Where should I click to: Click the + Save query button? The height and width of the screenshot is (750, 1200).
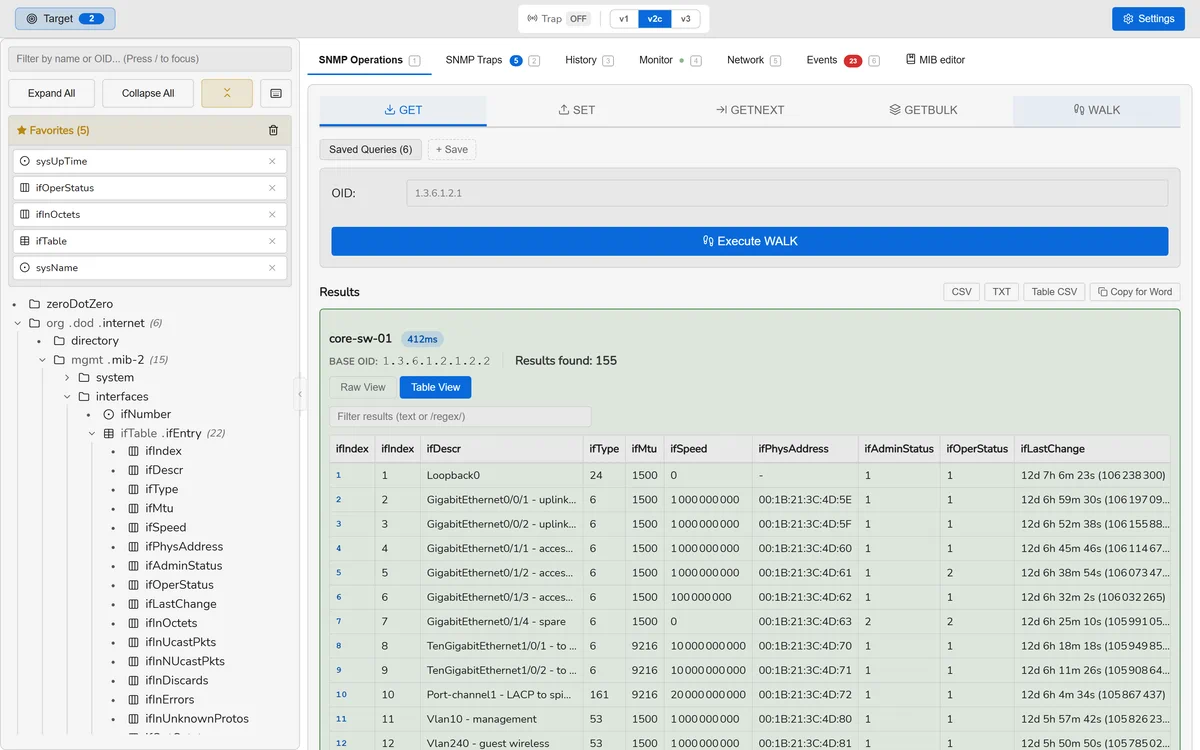(452, 149)
